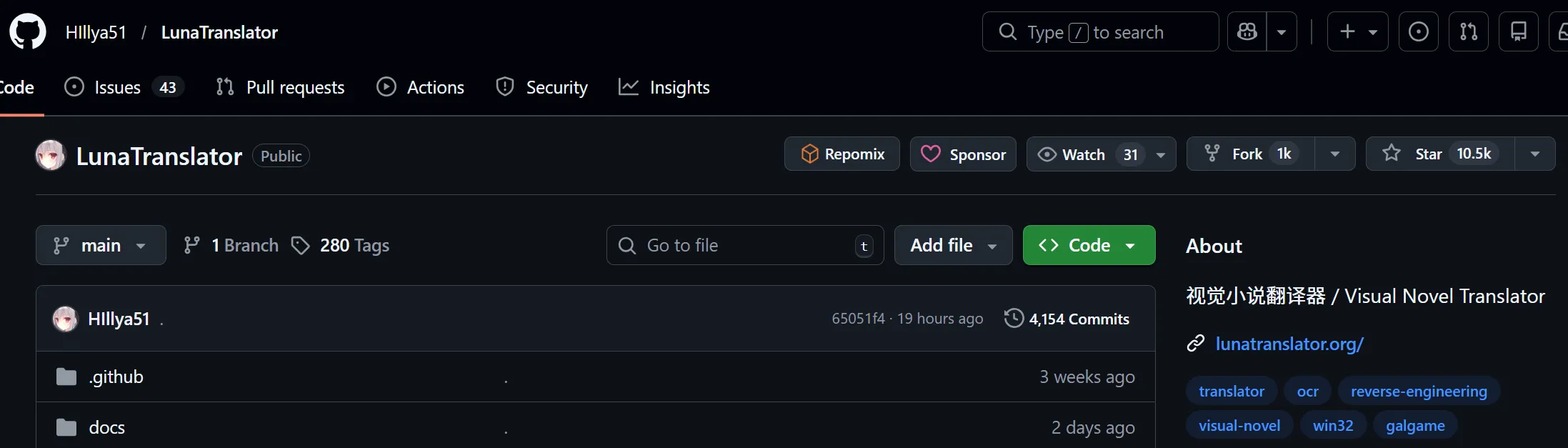Open the GitHub homepage logo

27,32
